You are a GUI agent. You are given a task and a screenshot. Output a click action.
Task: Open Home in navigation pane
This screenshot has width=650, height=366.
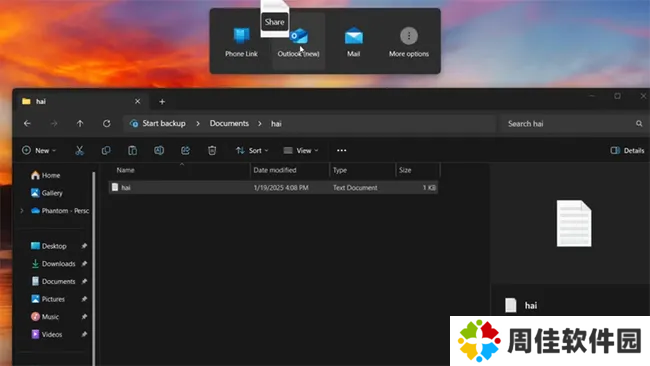pos(46,175)
